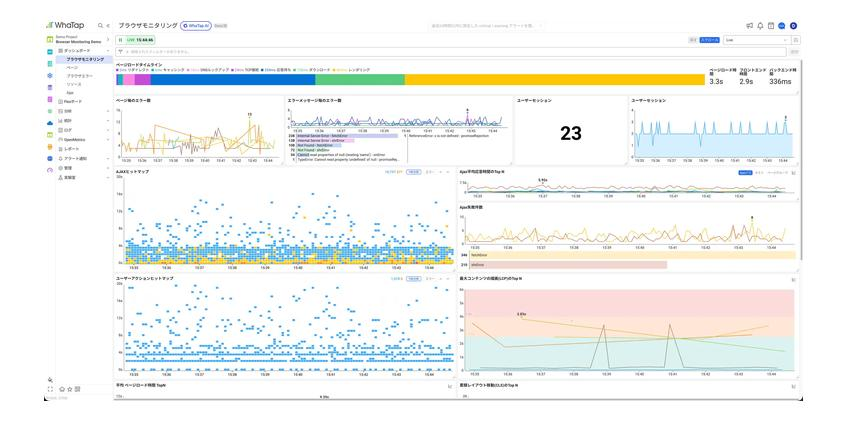Collapse the sidebar with the double-chevron icon
Viewport: 847px width, 423px height.
tap(107, 25)
